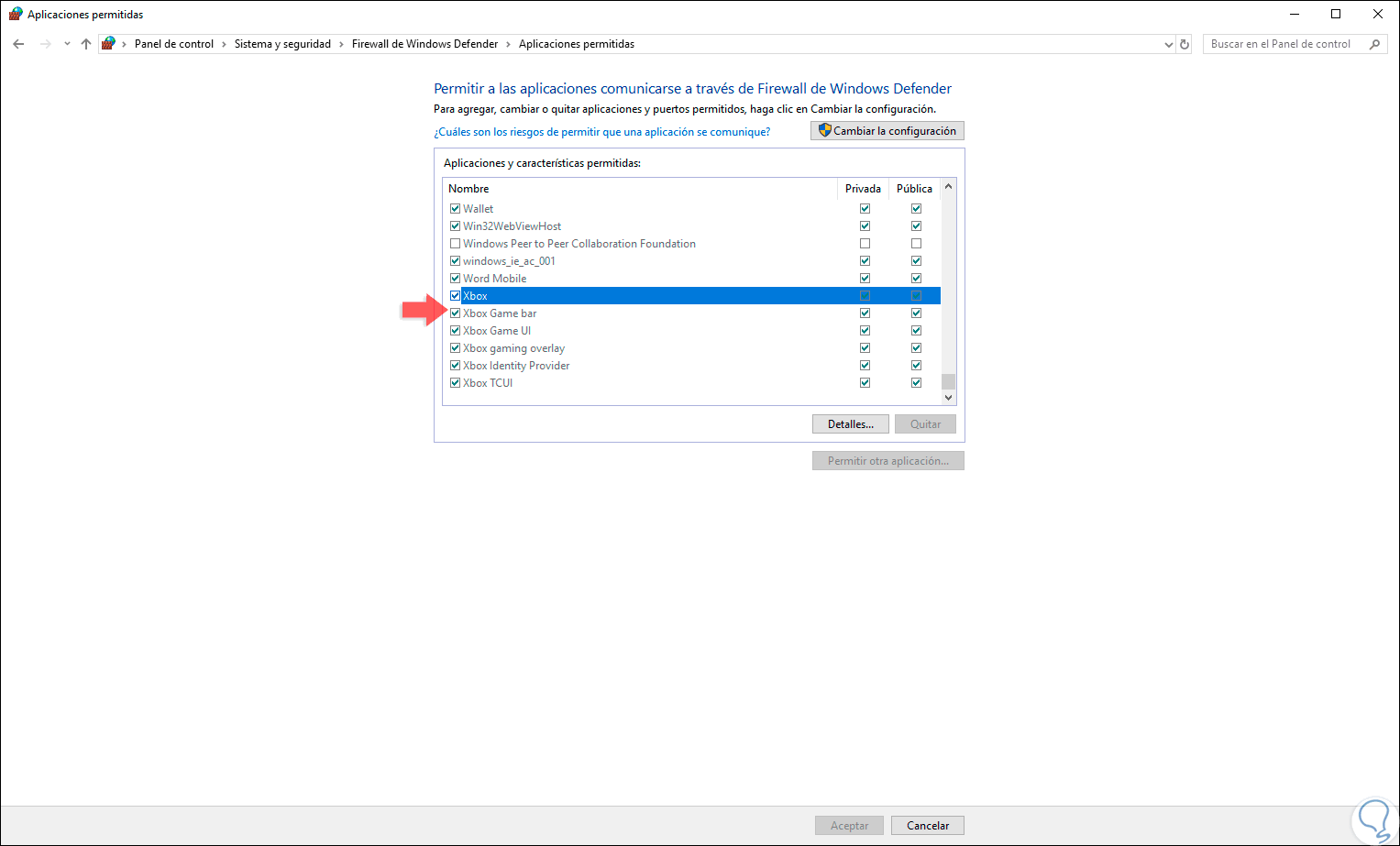Toggle Pública checkbox for Xbox TCUI

916,383
